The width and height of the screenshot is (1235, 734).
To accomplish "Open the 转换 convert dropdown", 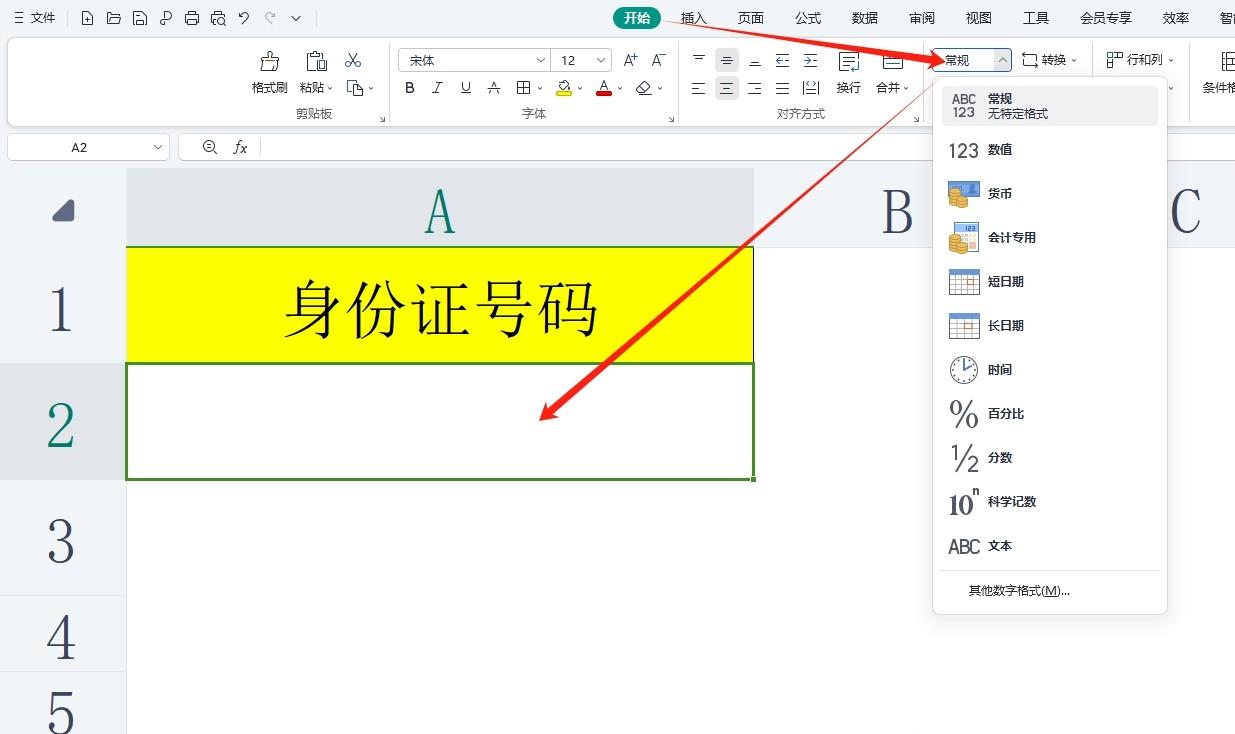I will point(1050,60).
